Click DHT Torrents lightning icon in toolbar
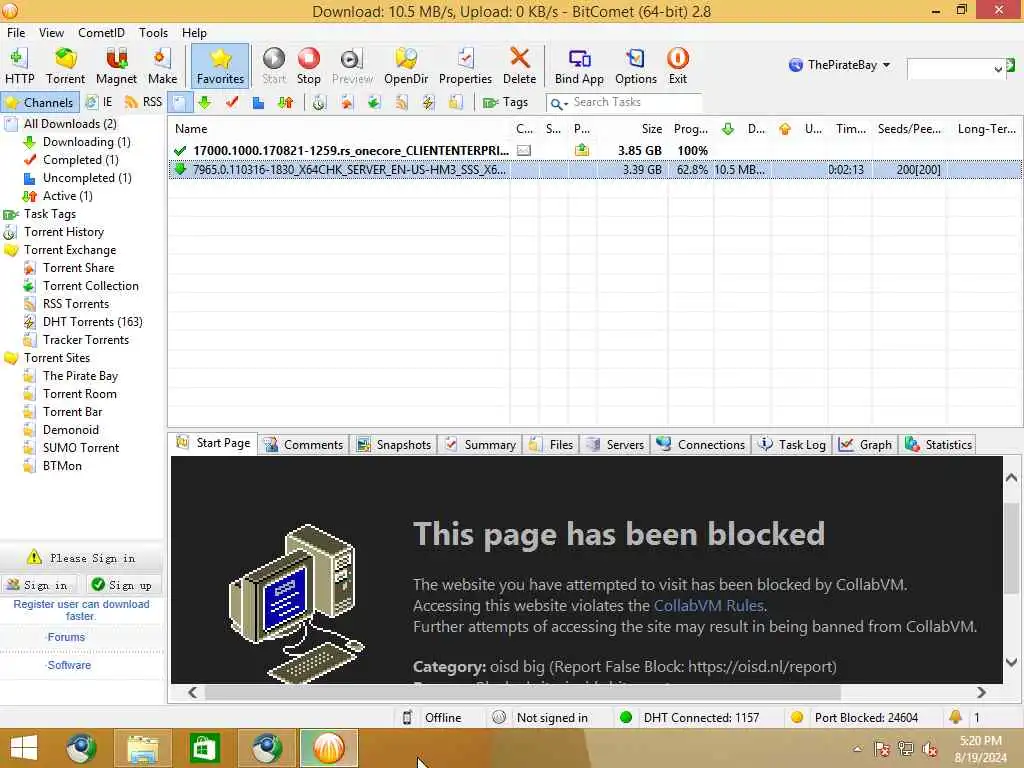The width and height of the screenshot is (1024, 768). click(428, 103)
